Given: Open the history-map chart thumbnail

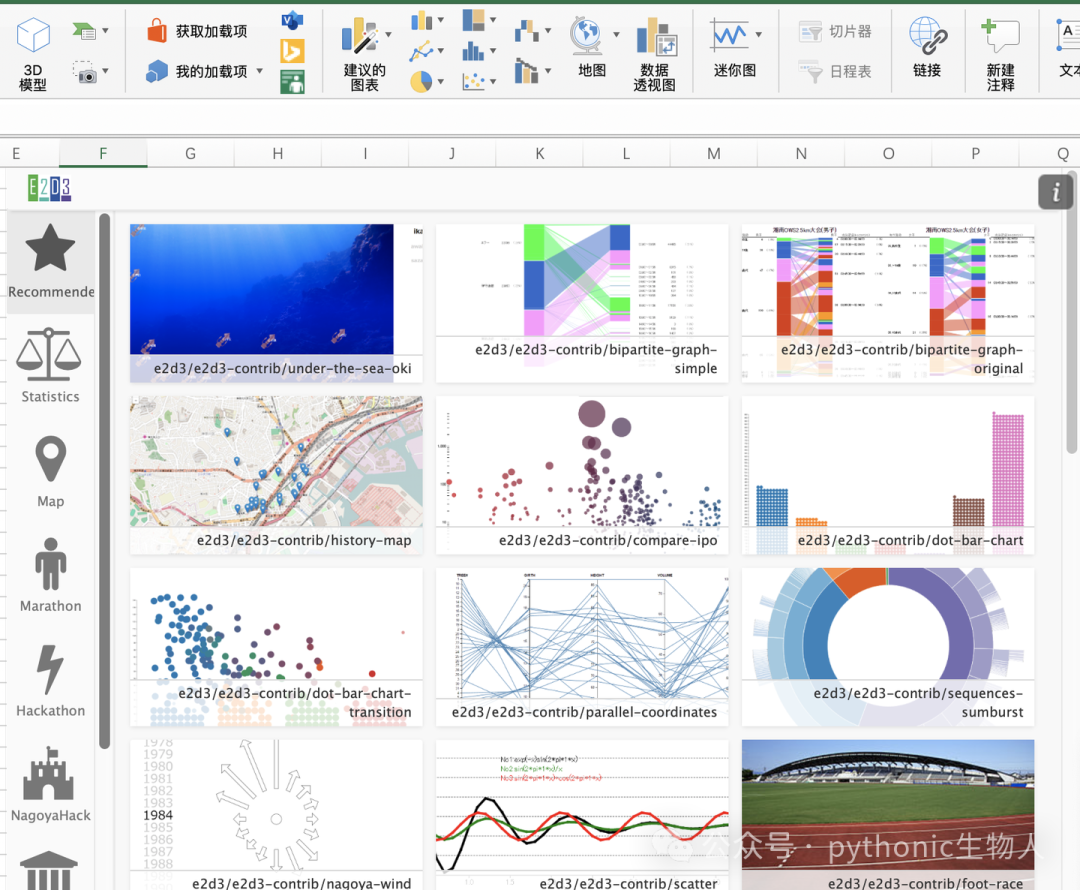Looking at the screenshot, I should (x=276, y=475).
